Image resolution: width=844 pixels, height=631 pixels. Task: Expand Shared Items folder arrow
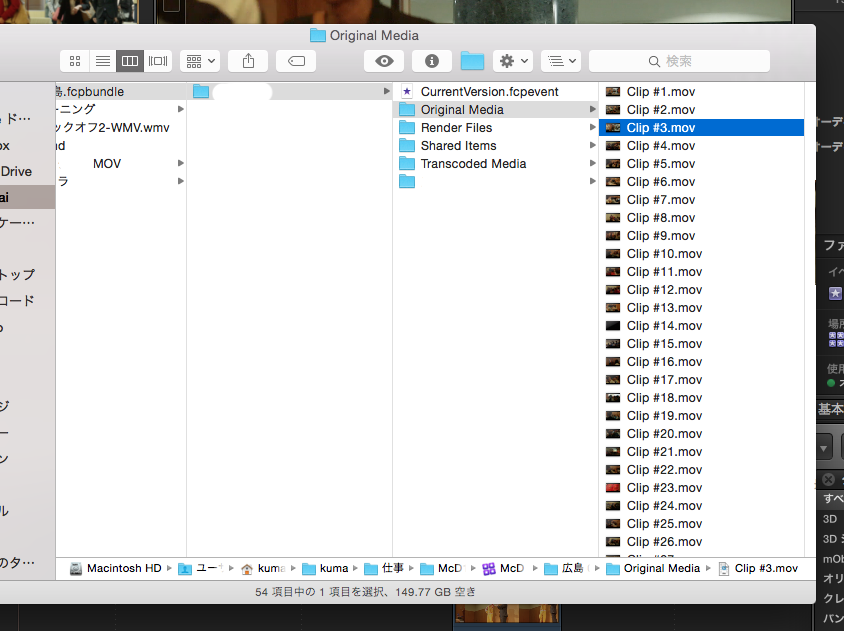click(593, 145)
